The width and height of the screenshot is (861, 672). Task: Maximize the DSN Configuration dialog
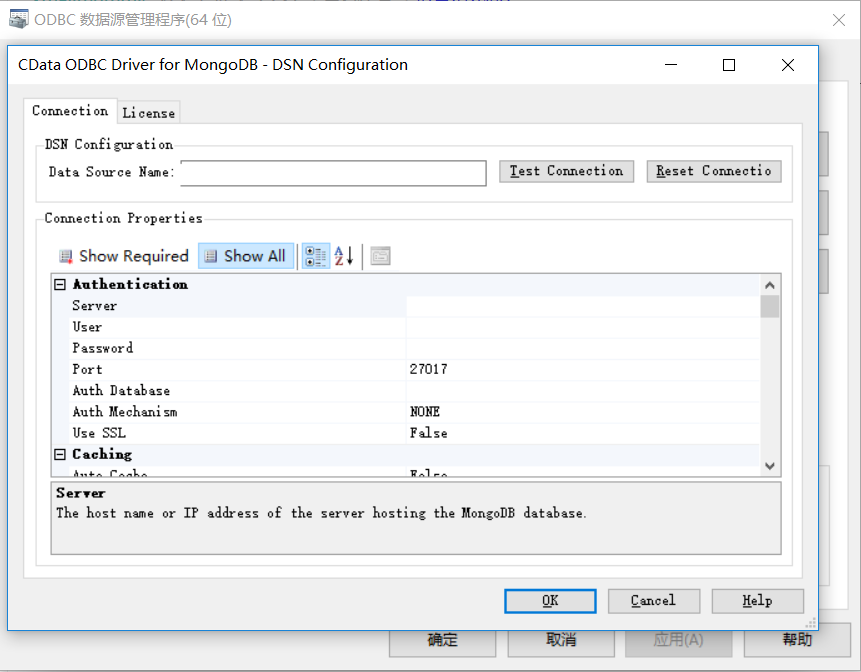point(729,65)
